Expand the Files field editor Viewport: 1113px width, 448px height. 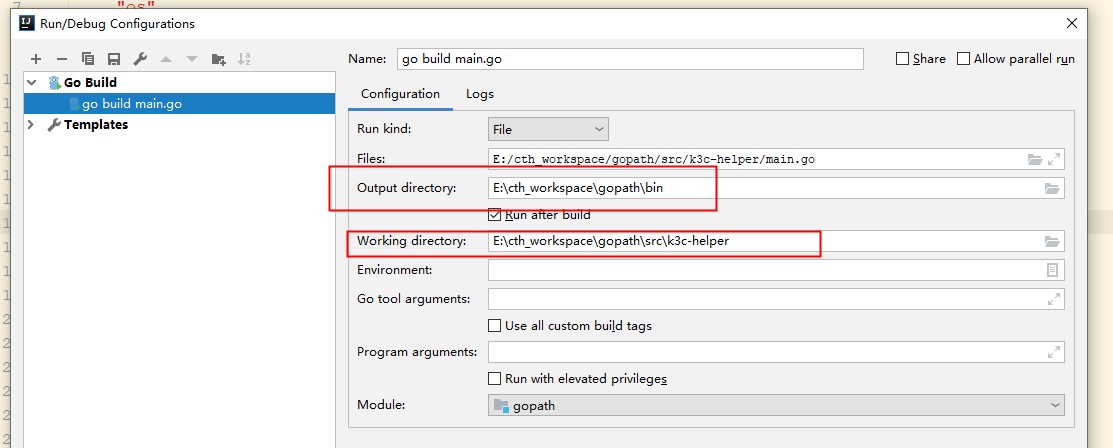(x=1054, y=160)
